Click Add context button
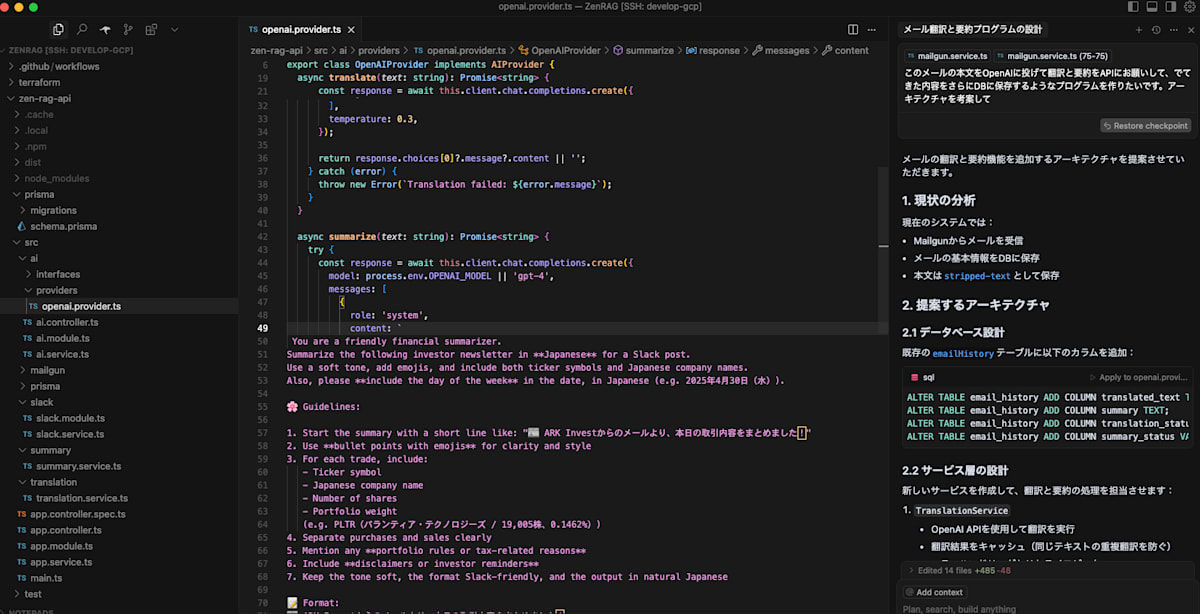 pos(933,592)
